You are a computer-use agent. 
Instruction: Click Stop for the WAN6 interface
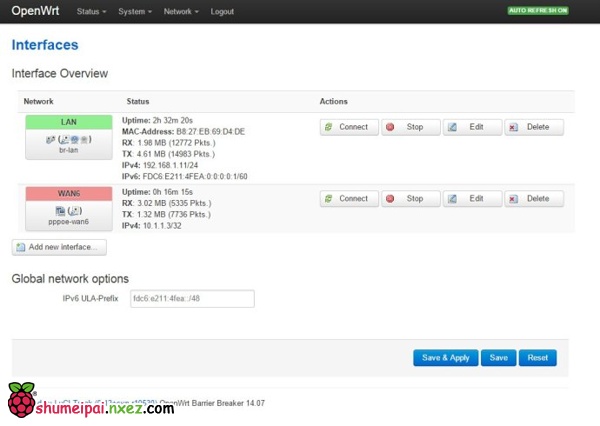pyautogui.click(x=411, y=199)
